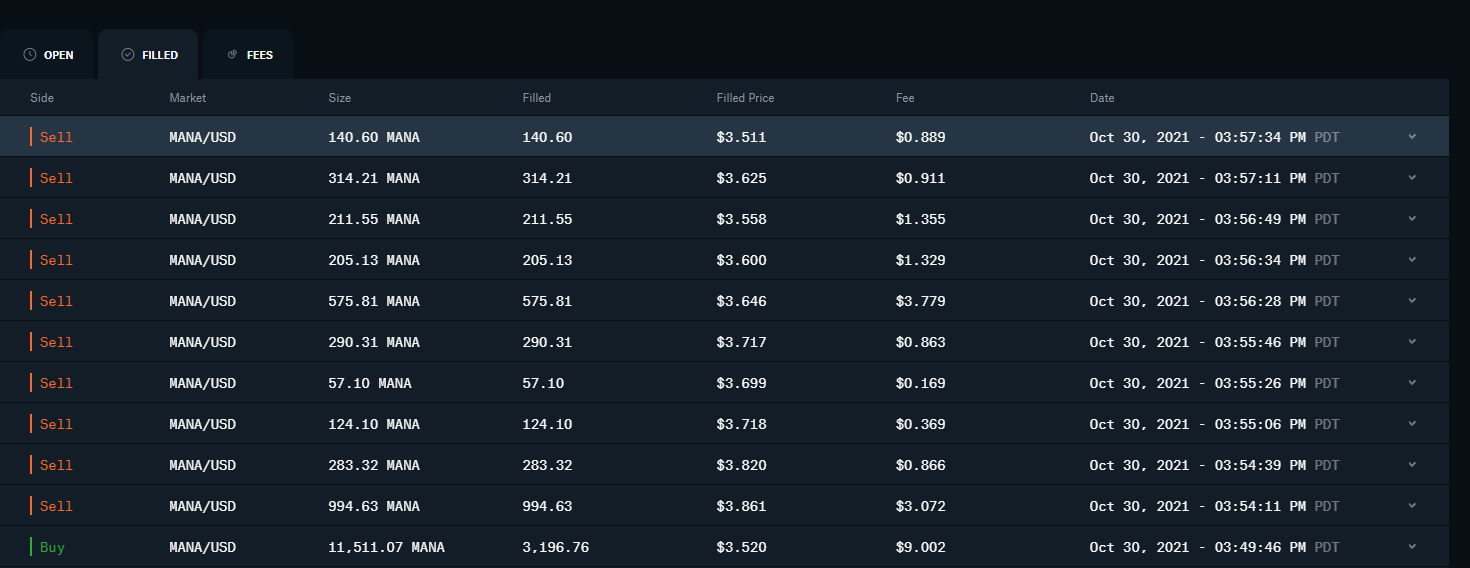Click the checkmark icon on Filled tab
The height and width of the screenshot is (568, 1470).
click(x=128, y=55)
